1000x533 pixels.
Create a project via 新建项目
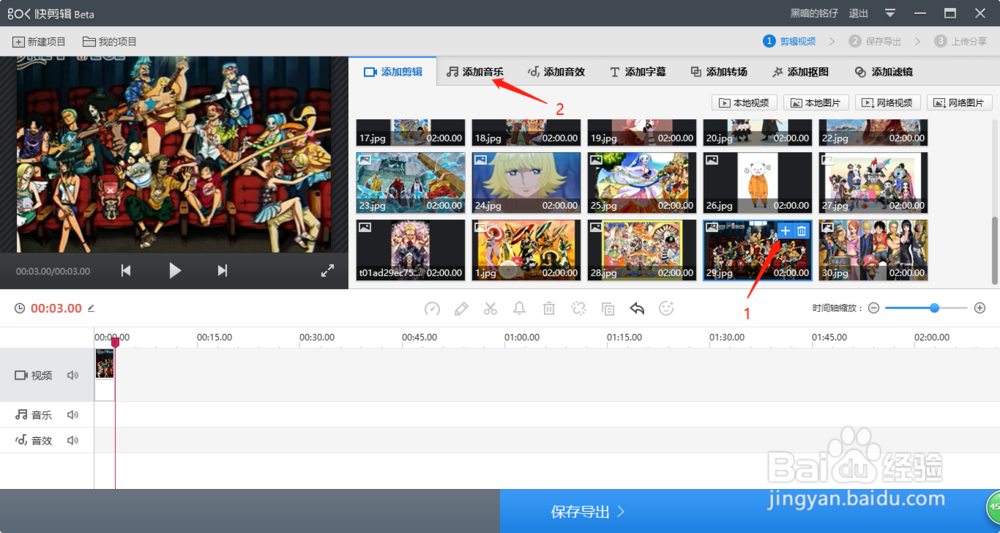coord(39,41)
